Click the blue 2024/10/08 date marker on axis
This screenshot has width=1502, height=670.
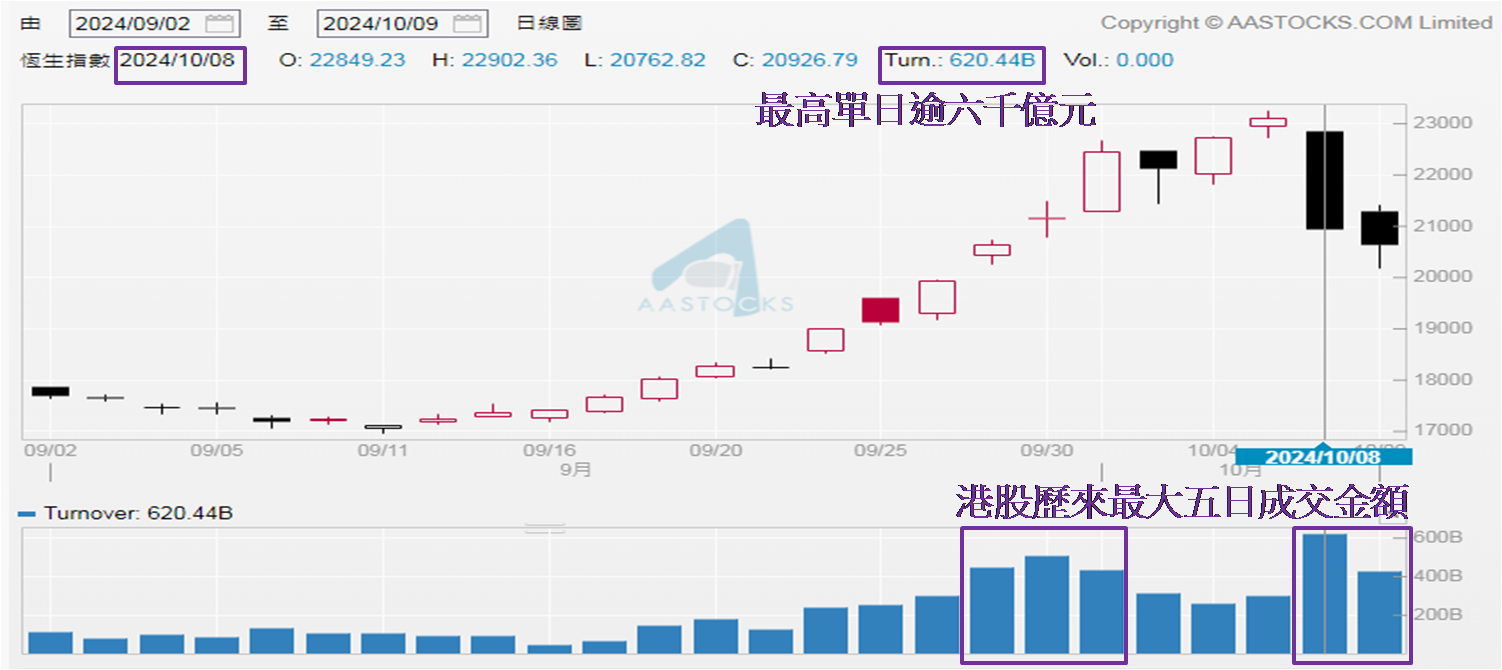coord(1324,457)
